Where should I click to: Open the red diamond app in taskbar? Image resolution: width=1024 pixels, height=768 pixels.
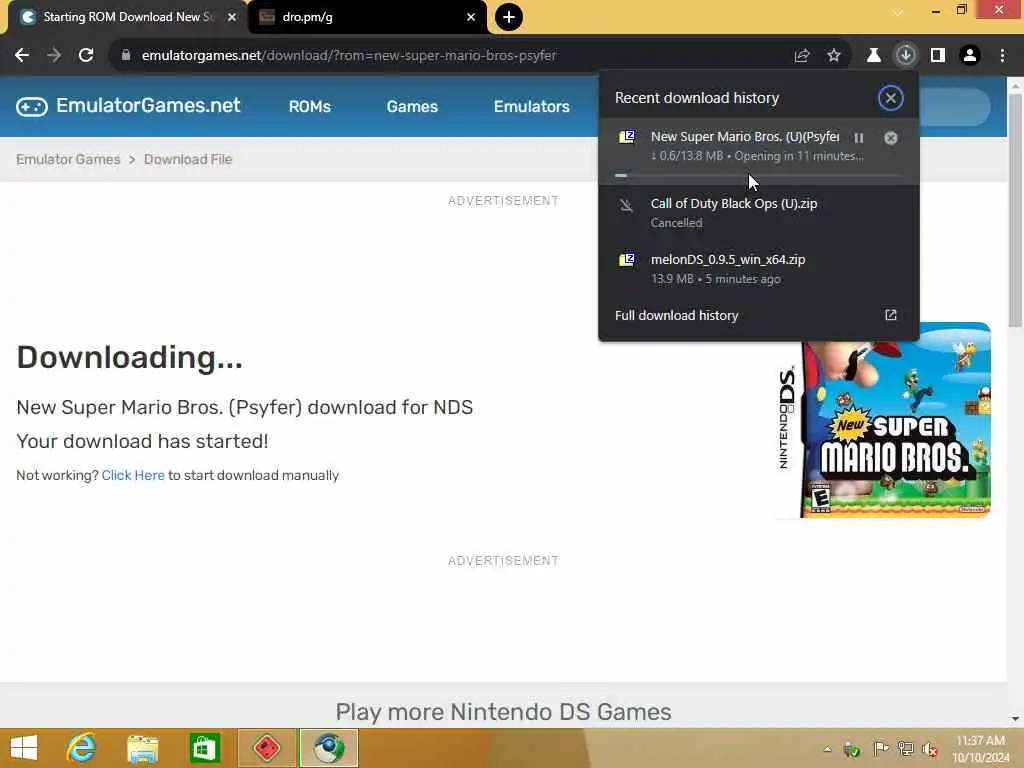click(x=267, y=748)
